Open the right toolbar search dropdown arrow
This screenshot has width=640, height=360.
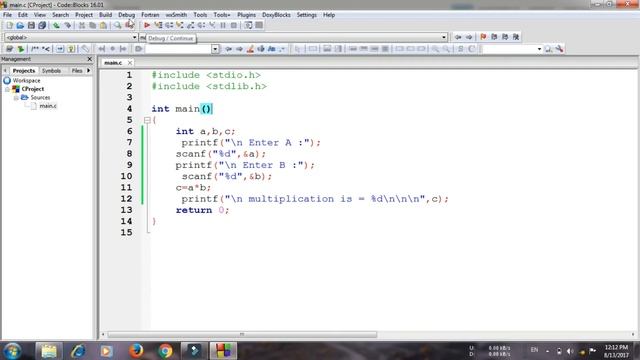pos(539,49)
